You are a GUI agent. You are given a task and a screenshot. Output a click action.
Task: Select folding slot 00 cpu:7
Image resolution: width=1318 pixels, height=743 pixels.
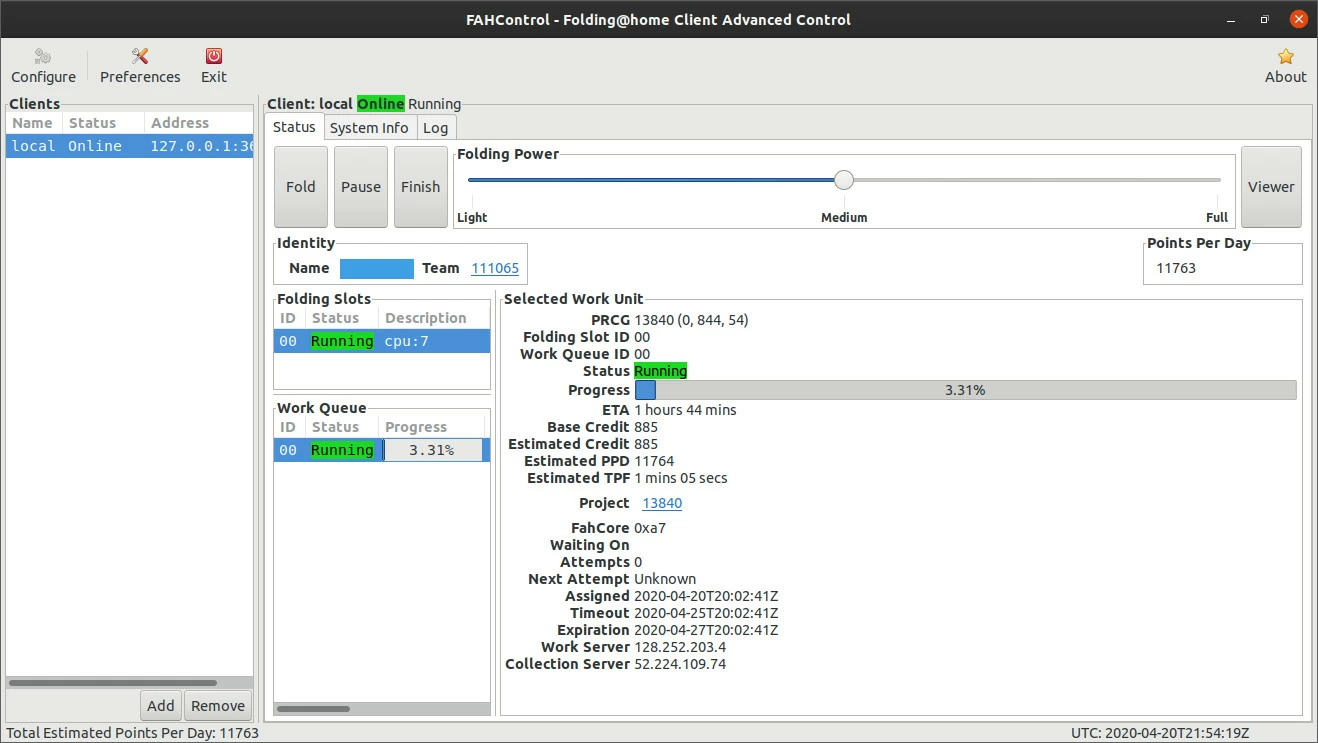click(x=382, y=341)
